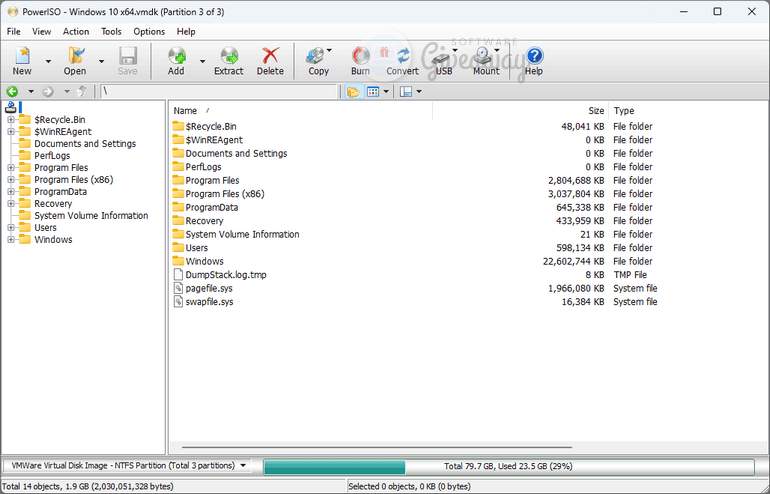Click the Extract toolbar icon

(x=228, y=57)
